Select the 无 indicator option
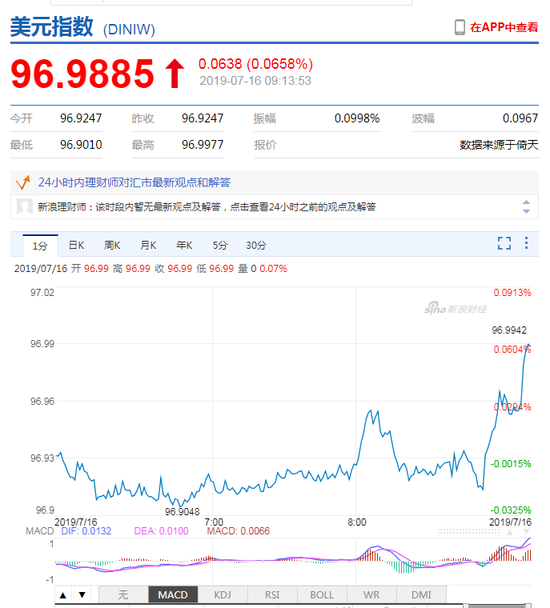Image resolution: width=550 pixels, height=608 pixels. [x=123, y=594]
